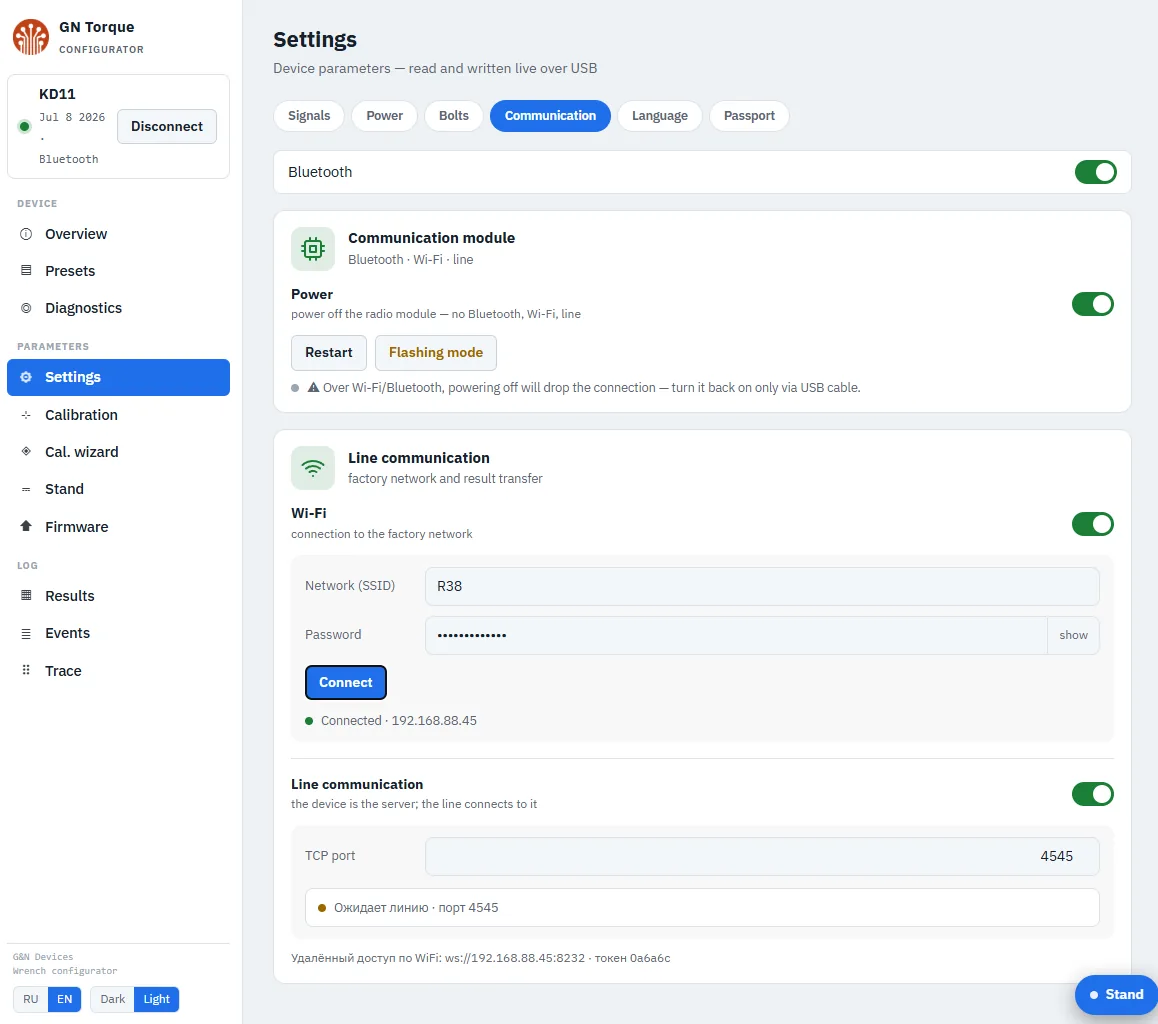Click the Settings item in sidebar
The width and height of the screenshot is (1158, 1024).
coord(118,377)
